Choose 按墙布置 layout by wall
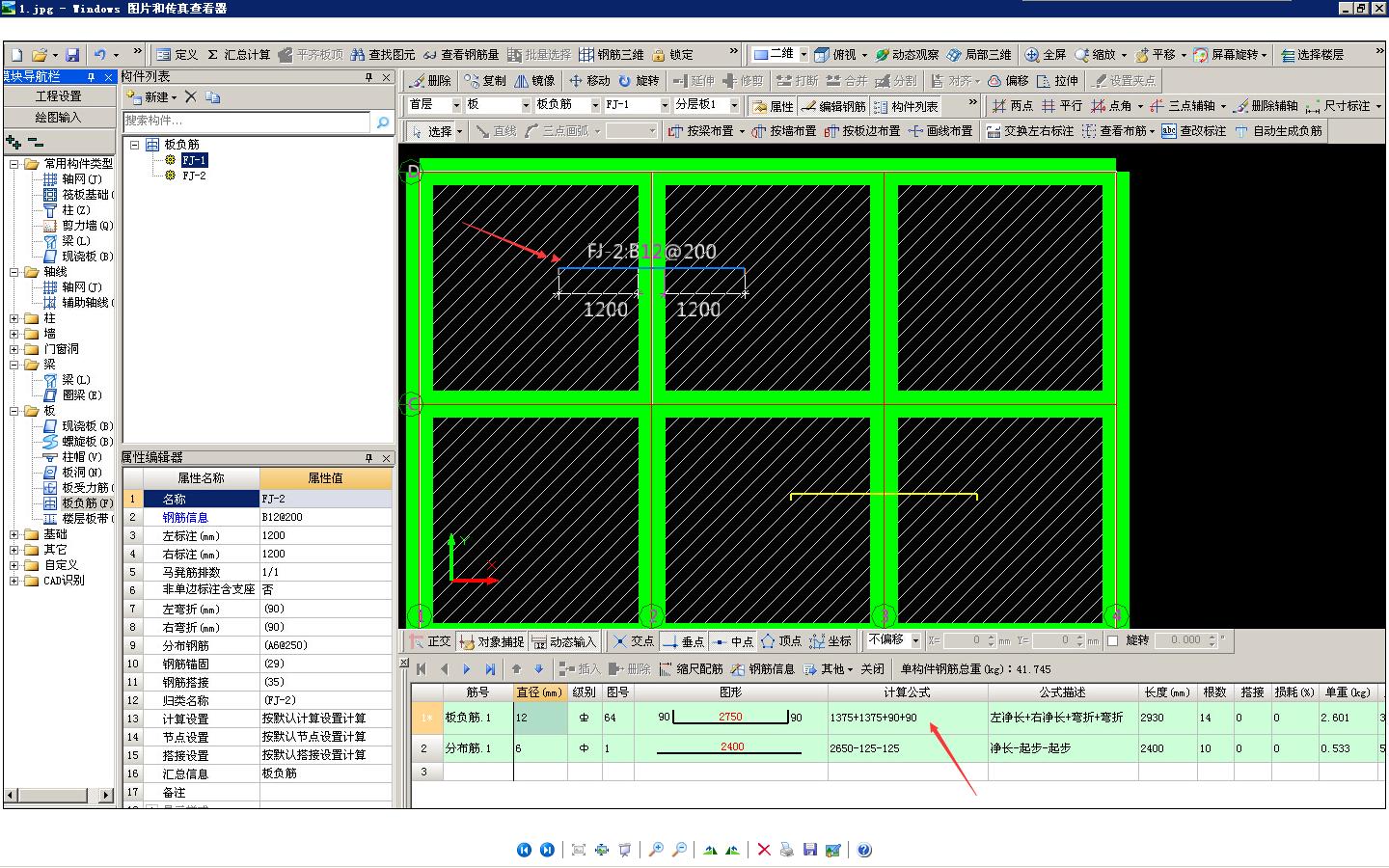This screenshot has height=868, width=1389. (x=783, y=131)
